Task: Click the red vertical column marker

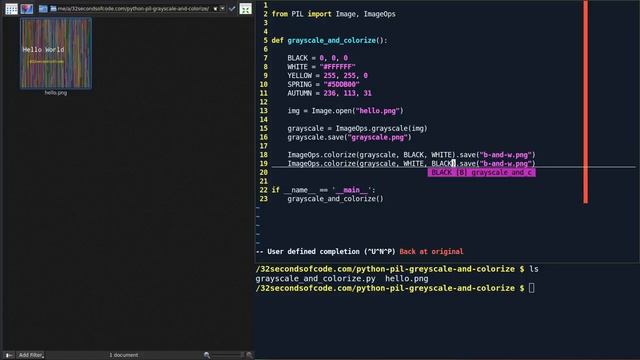Action: click(586, 102)
